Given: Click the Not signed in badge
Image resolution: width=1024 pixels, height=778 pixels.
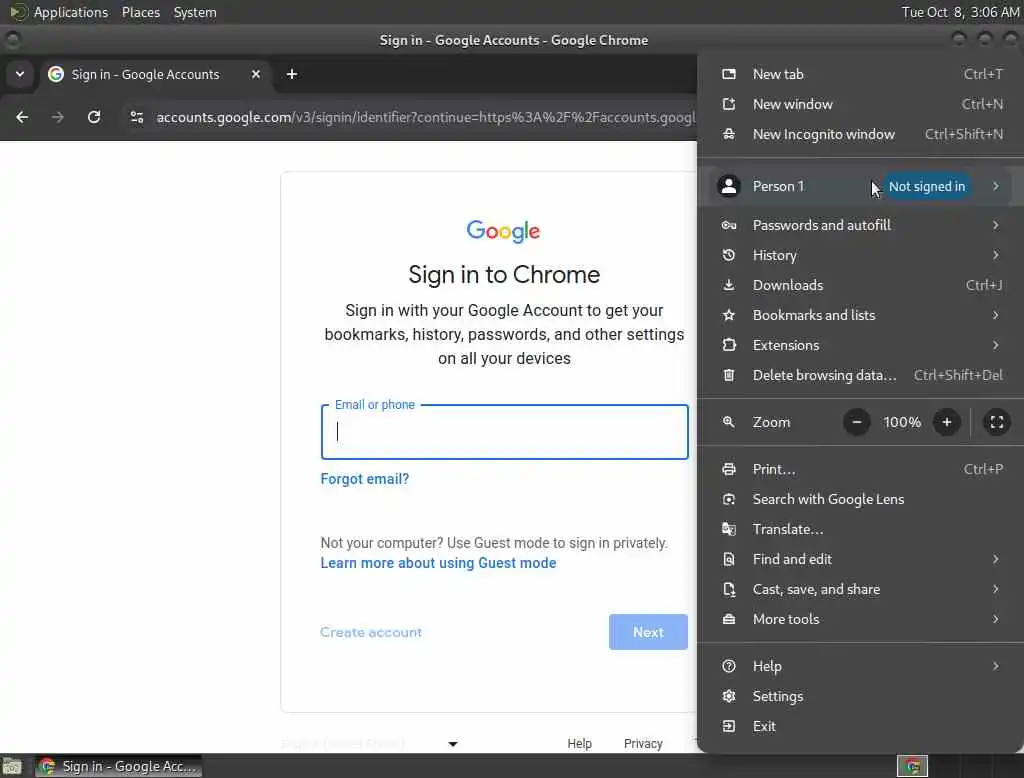Looking at the screenshot, I should pyautogui.click(x=926, y=186).
